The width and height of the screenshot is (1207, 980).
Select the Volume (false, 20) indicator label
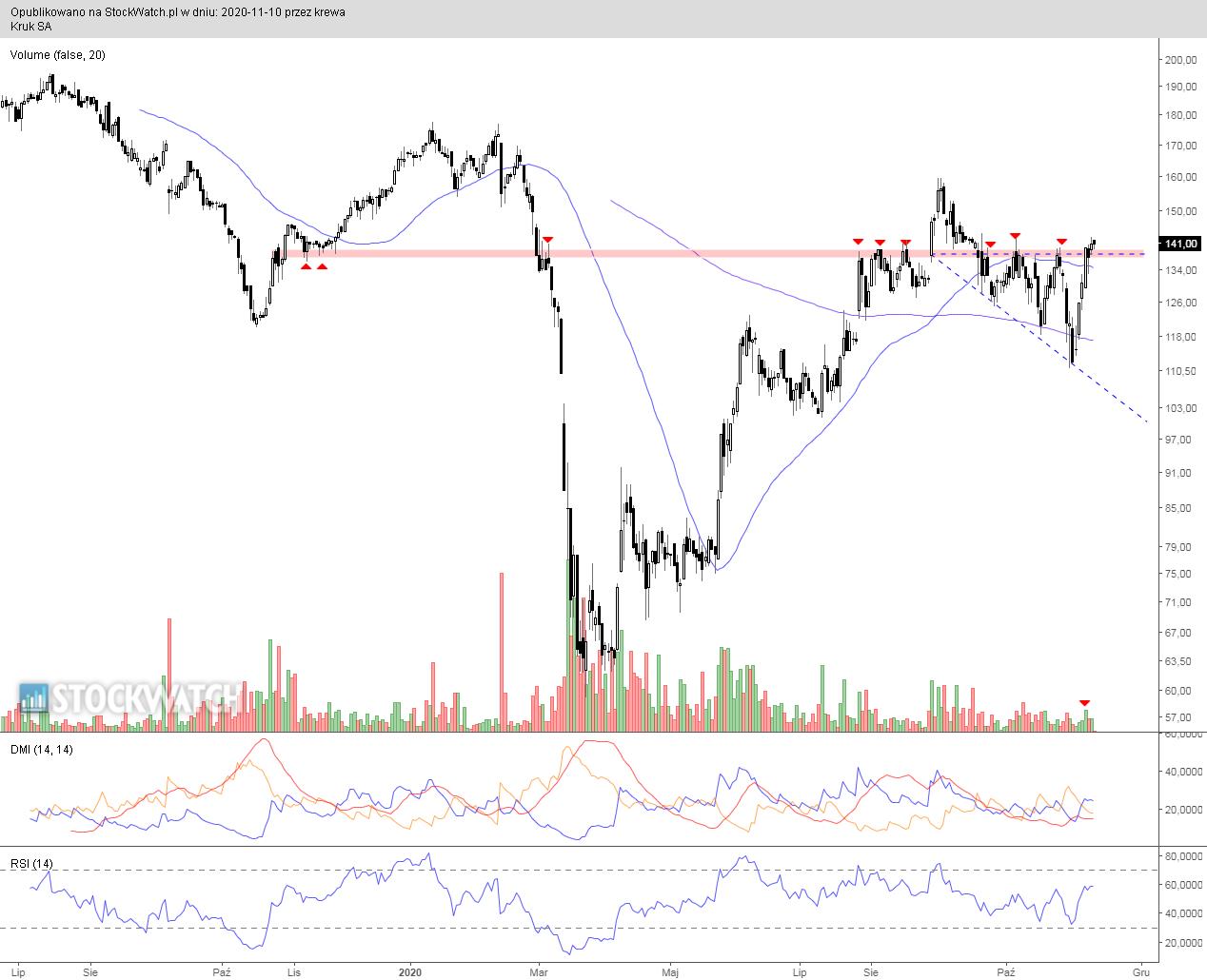tap(58, 55)
